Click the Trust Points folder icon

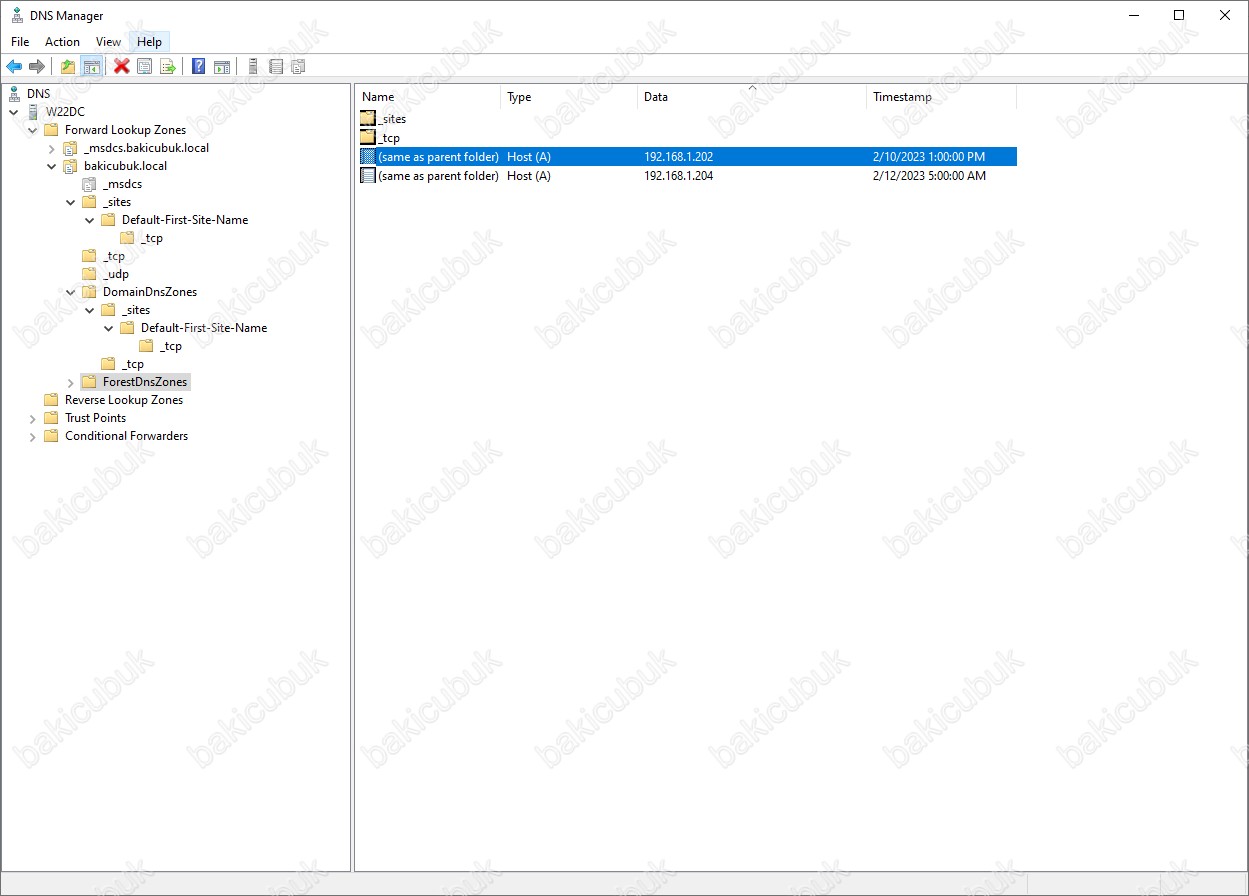coord(51,418)
